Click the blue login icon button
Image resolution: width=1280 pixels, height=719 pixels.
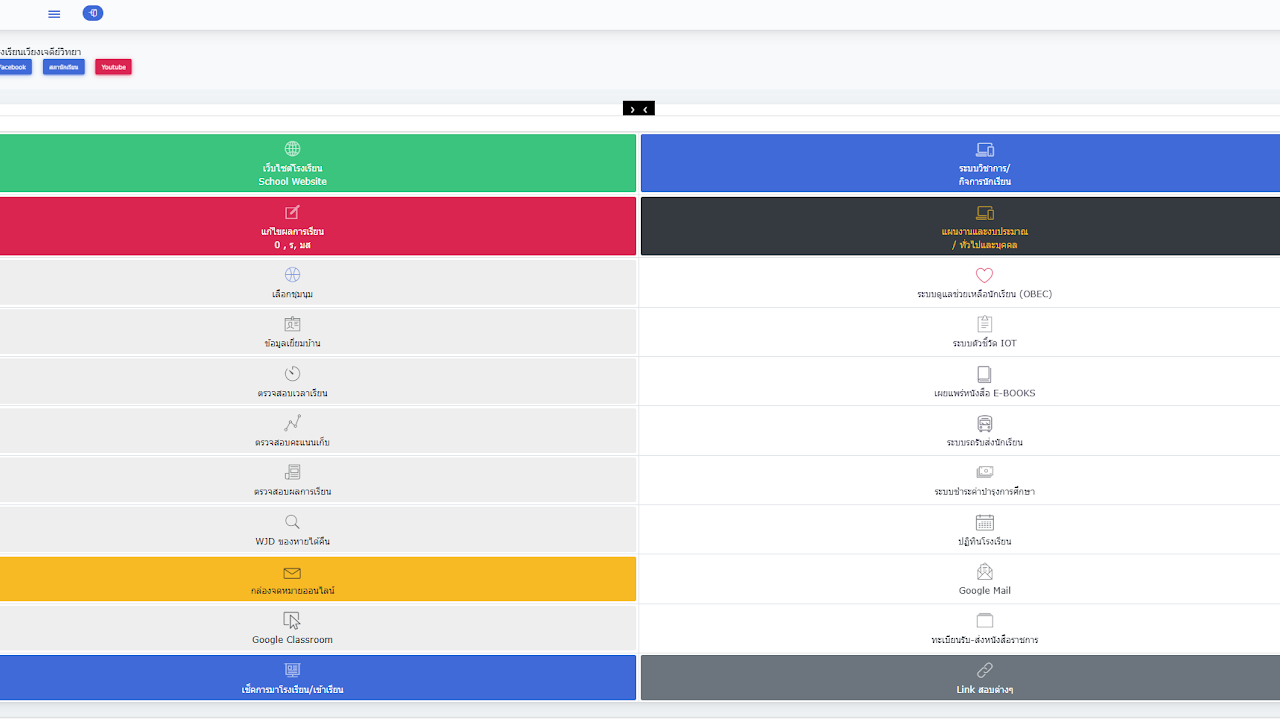point(93,14)
